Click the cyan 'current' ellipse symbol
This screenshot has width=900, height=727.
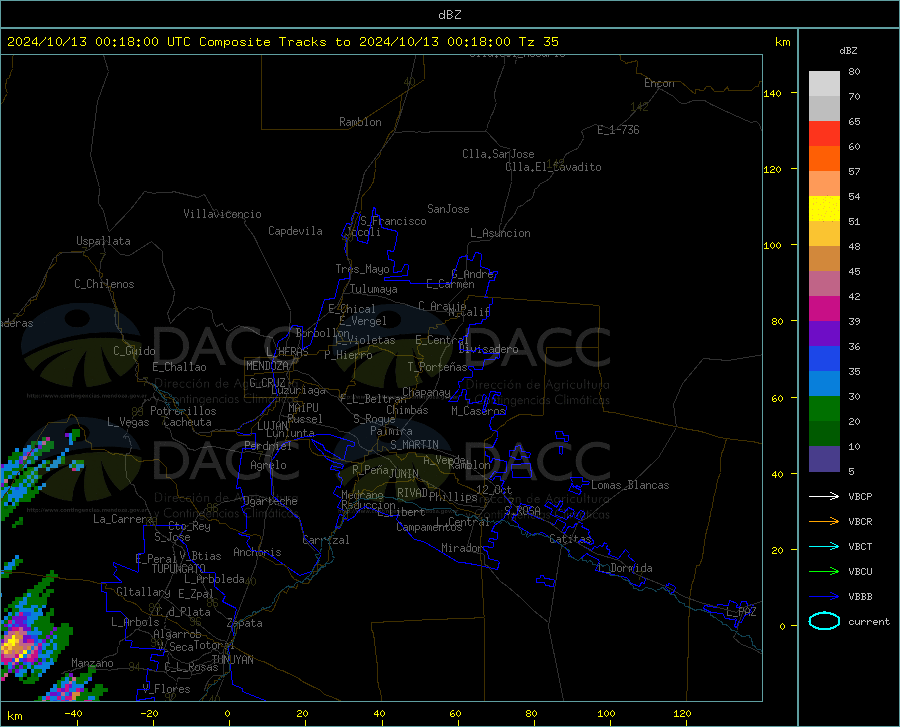(x=824, y=621)
